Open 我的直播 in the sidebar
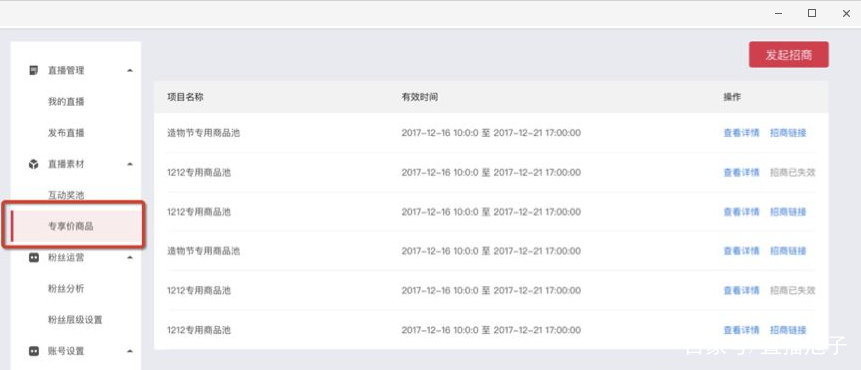Screen dimensions: 861x370 [66, 102]
